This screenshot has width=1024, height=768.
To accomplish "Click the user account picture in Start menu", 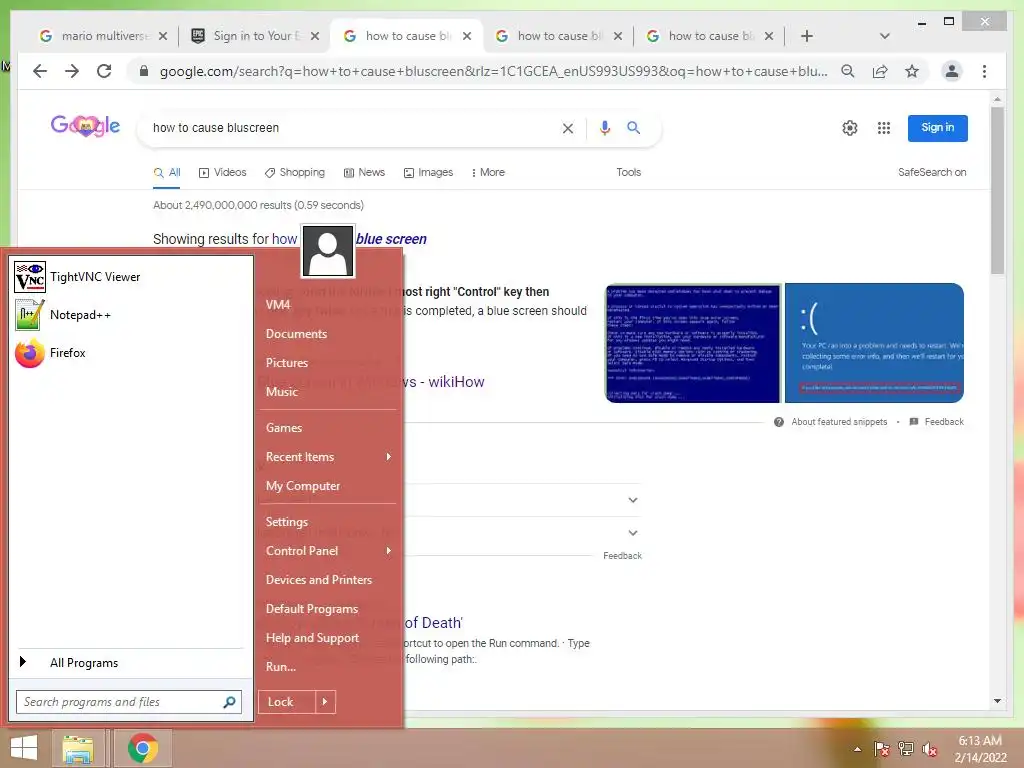I will coord(328,251).
